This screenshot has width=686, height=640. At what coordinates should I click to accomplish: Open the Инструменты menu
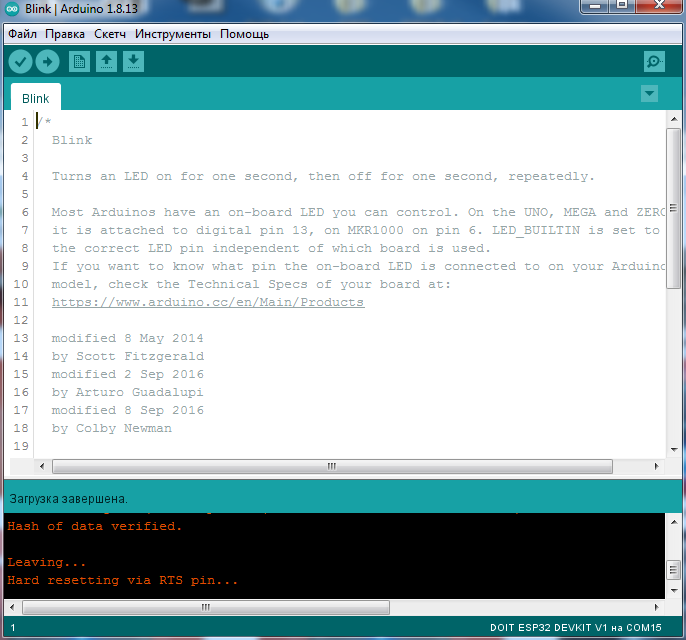(x=173, y=34)
